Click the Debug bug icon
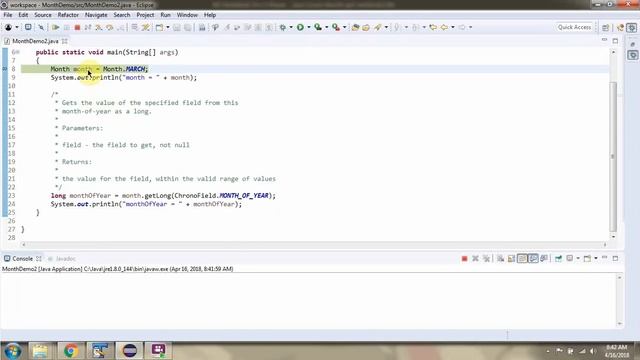The height and width of the screenshot is (360, 640). coord(282,27)
